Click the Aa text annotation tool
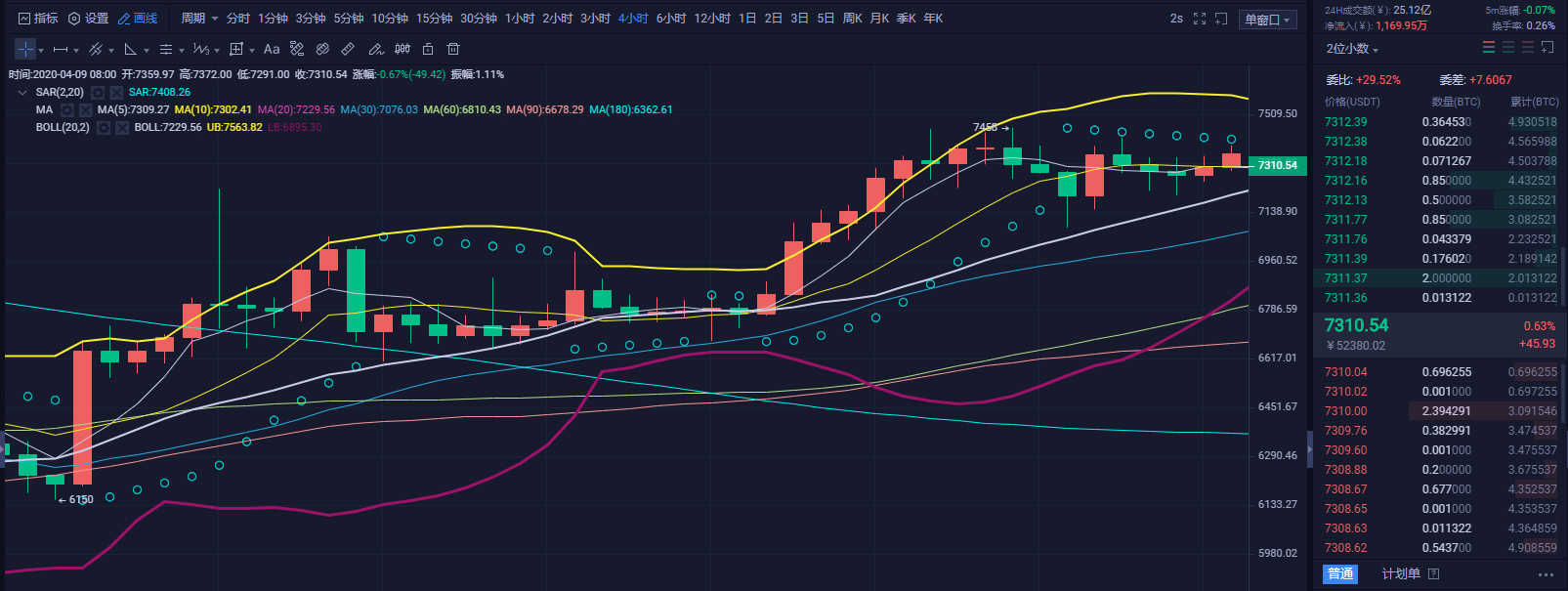This screenshot has height=591, width=1568. [272, 49]
